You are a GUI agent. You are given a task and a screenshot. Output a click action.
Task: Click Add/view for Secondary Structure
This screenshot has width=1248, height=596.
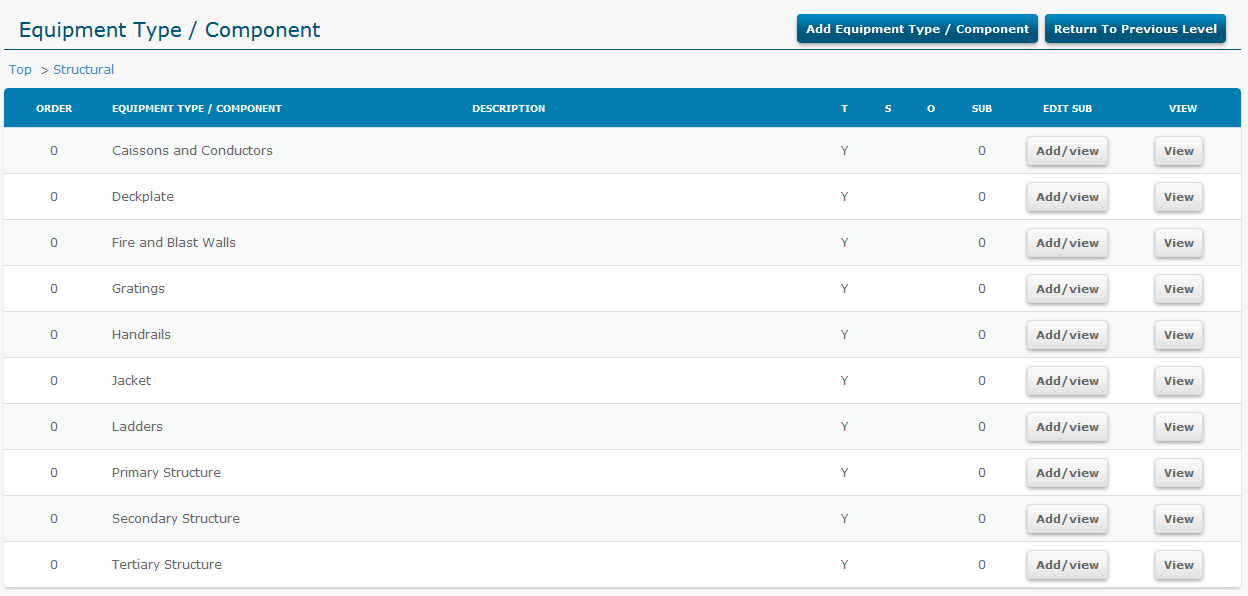pos(1067,518)
